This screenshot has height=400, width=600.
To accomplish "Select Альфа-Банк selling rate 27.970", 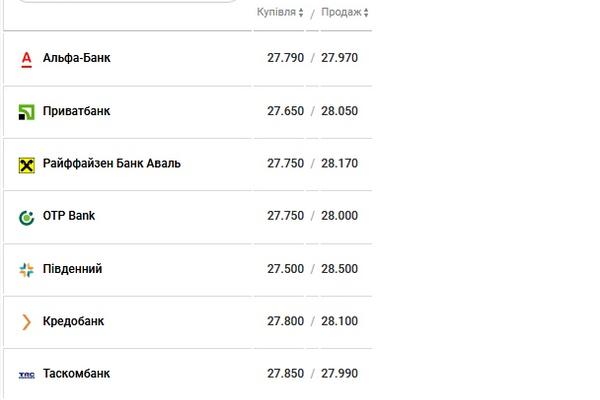I will point(339,58).
